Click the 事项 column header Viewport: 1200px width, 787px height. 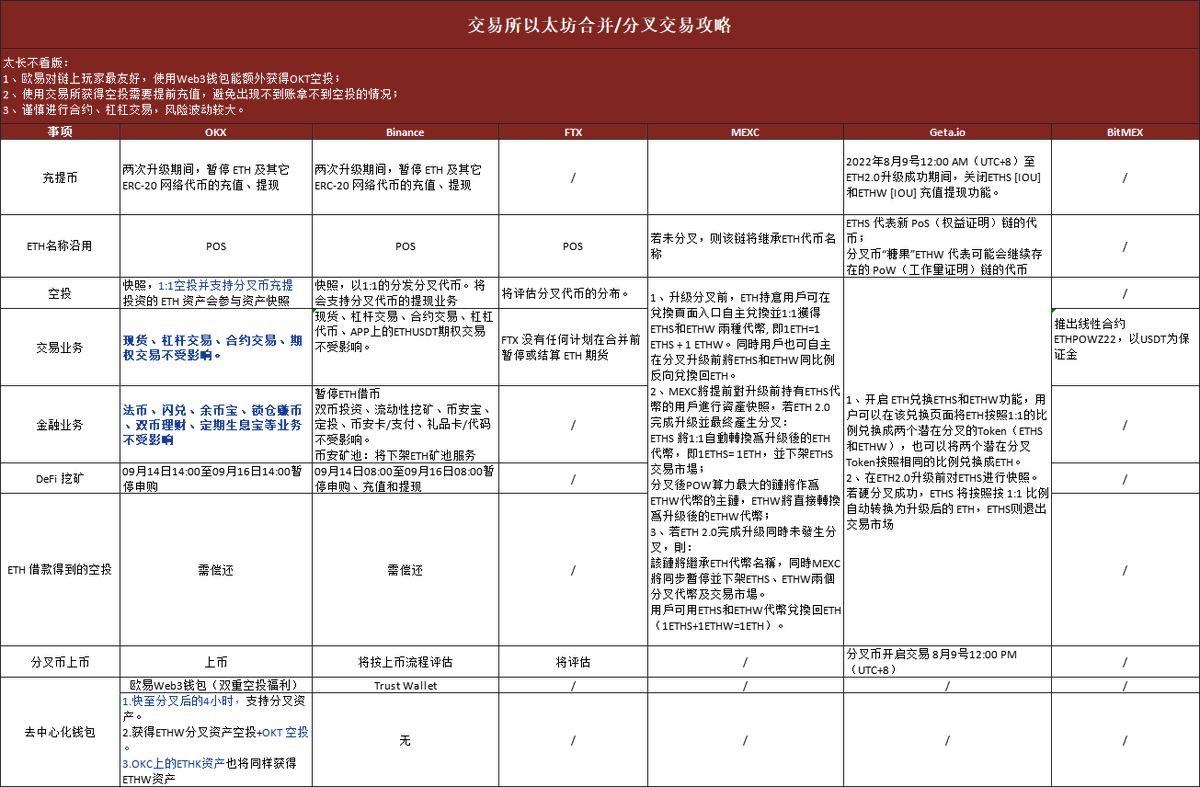pos(60,132)
